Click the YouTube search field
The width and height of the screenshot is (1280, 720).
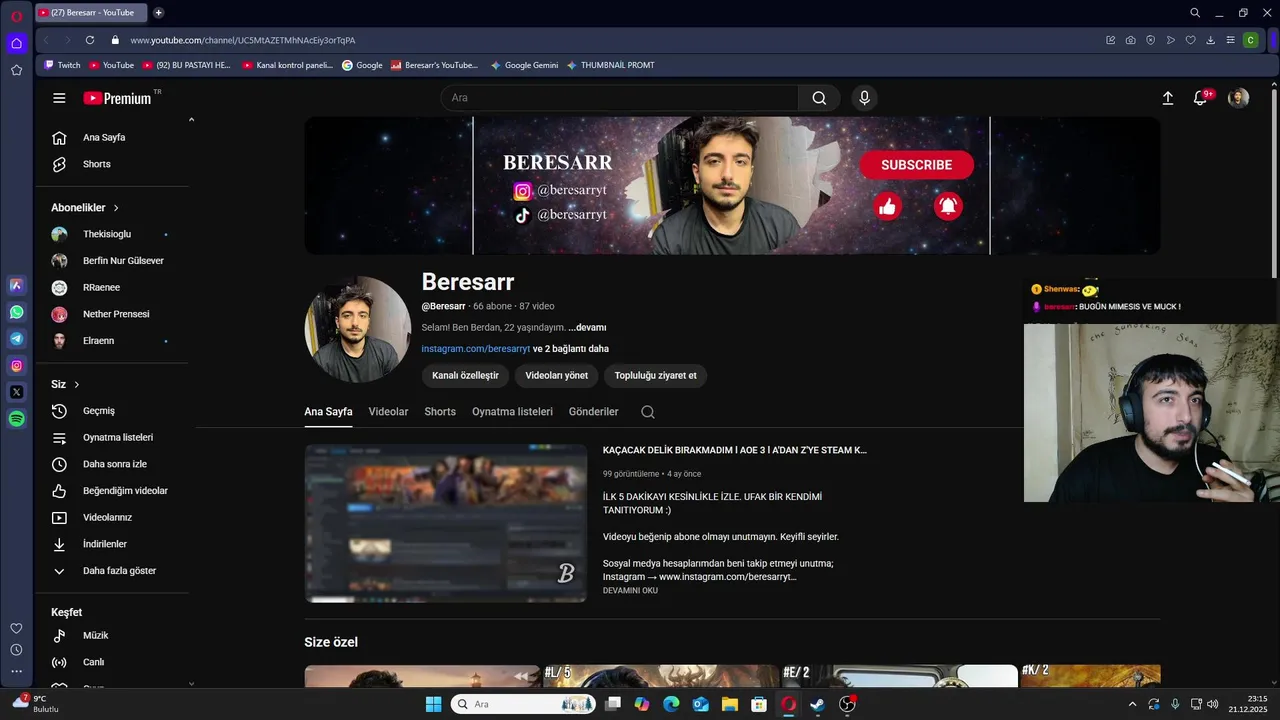(620, 98)
